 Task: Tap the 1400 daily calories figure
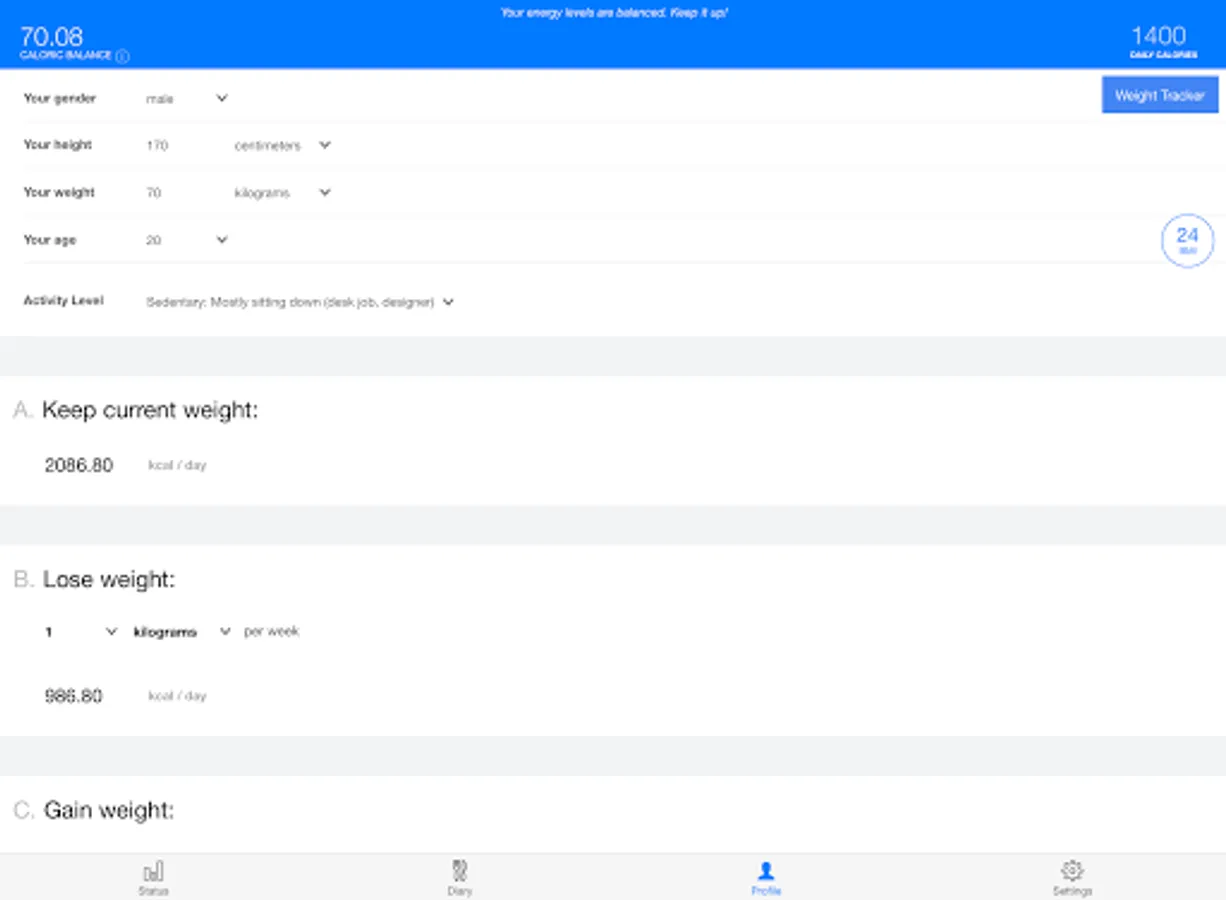point(1158,36)
